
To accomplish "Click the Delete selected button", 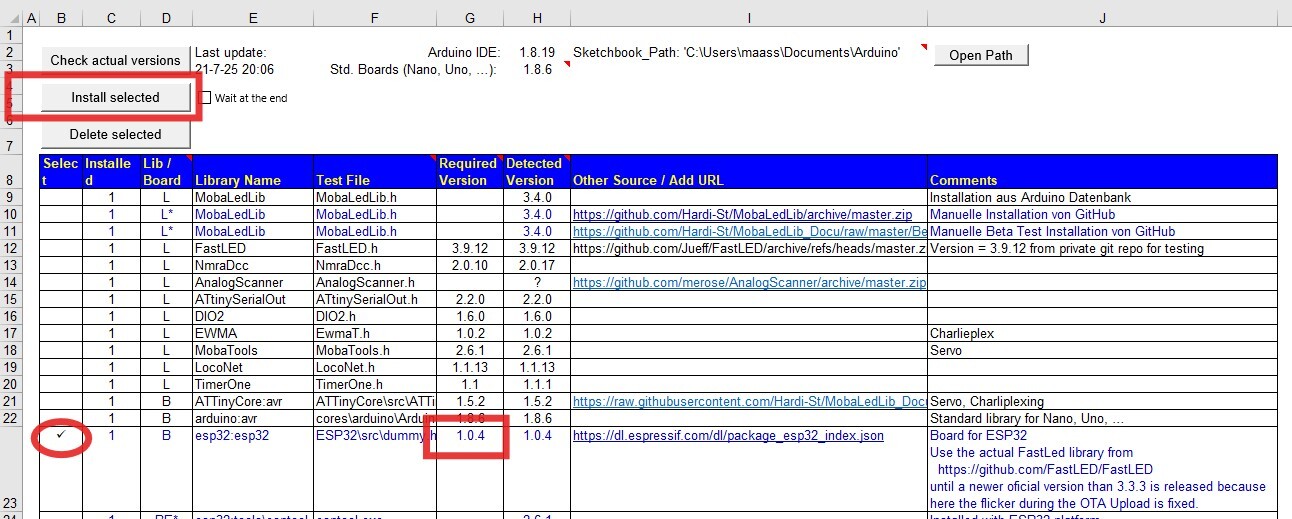I will click(115, 134).
